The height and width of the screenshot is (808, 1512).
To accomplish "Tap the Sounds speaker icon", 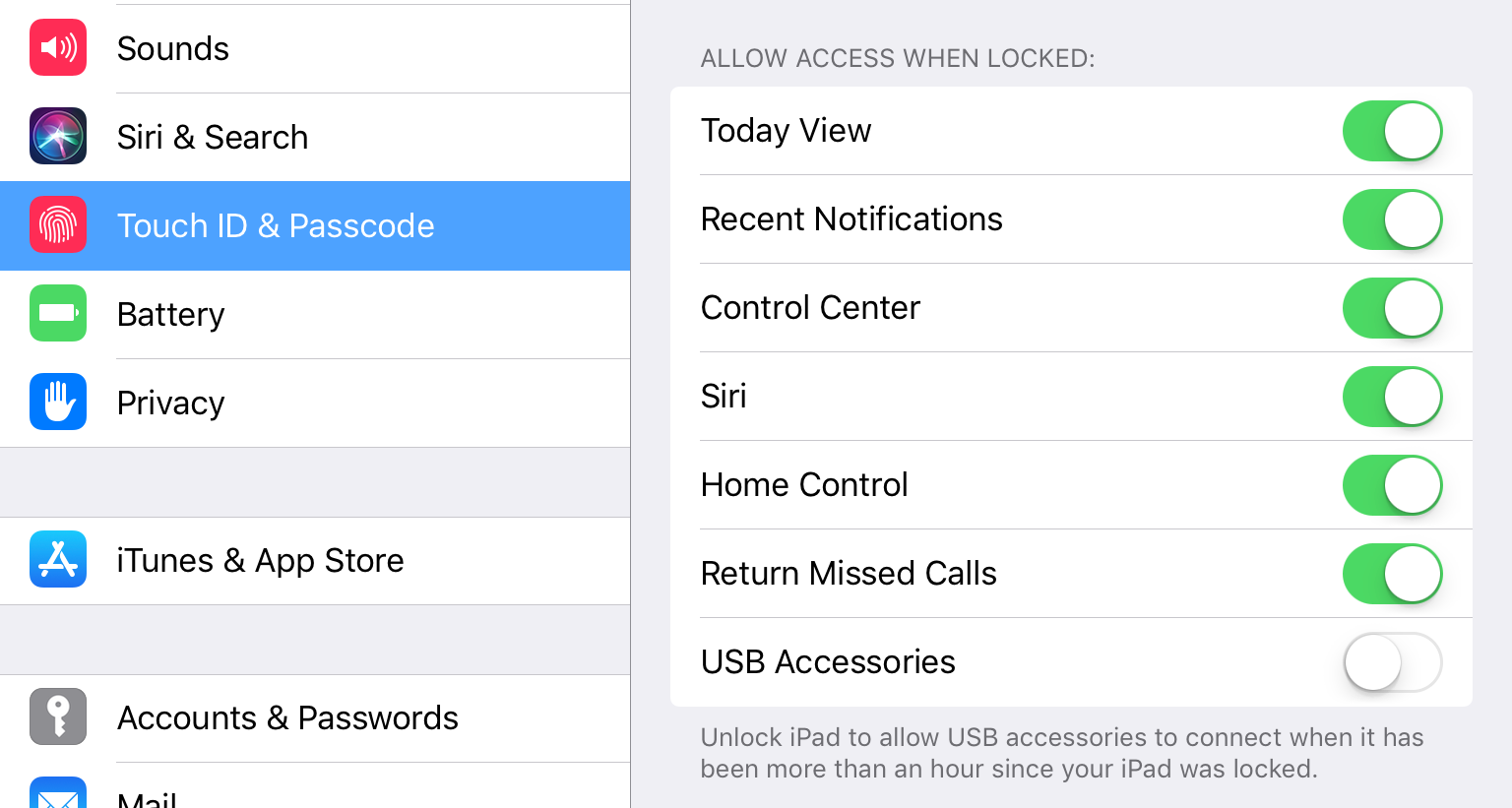I will [58, 48].
